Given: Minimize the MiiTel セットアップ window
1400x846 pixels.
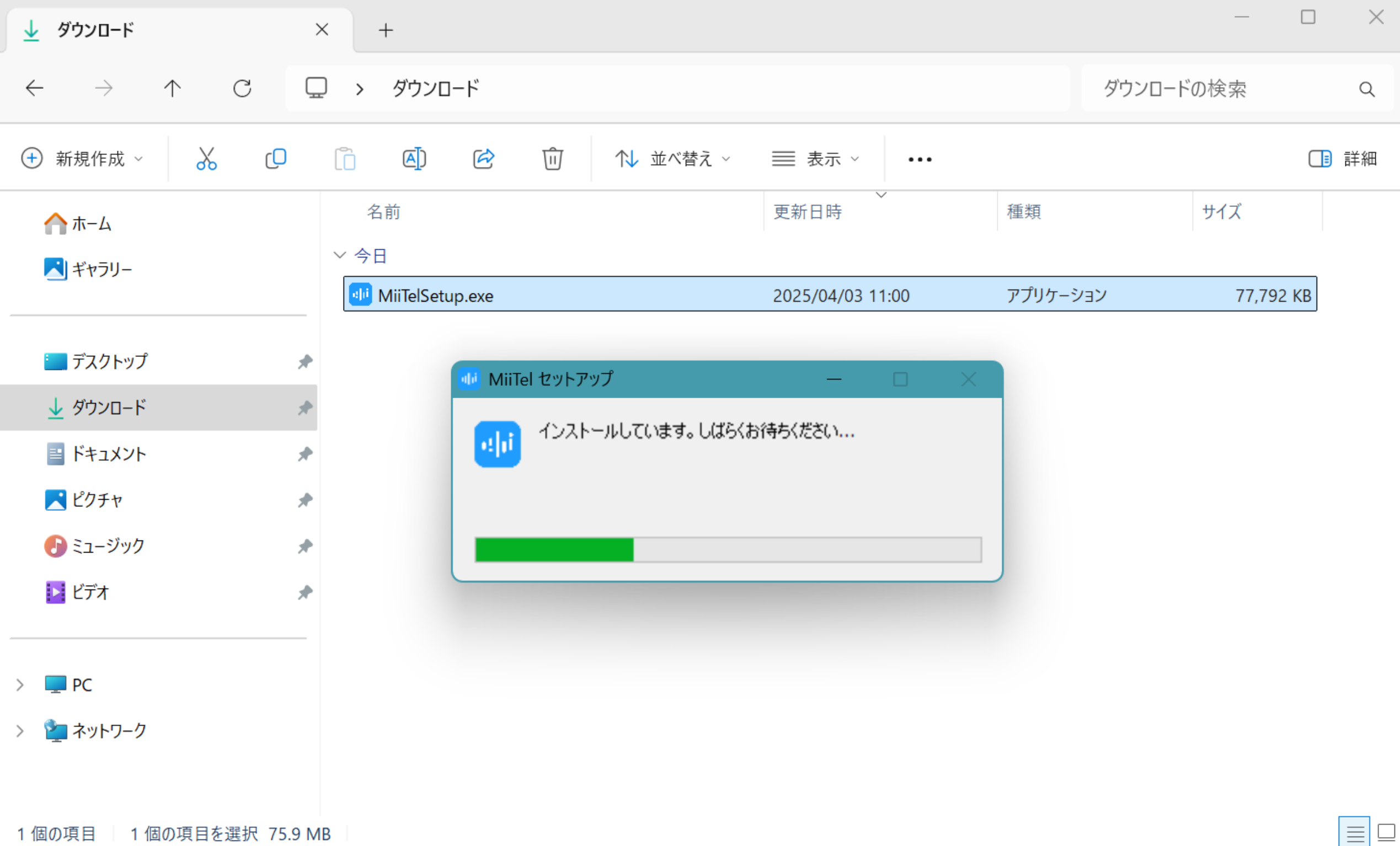Looking at the screenshot, I should 833,379.
